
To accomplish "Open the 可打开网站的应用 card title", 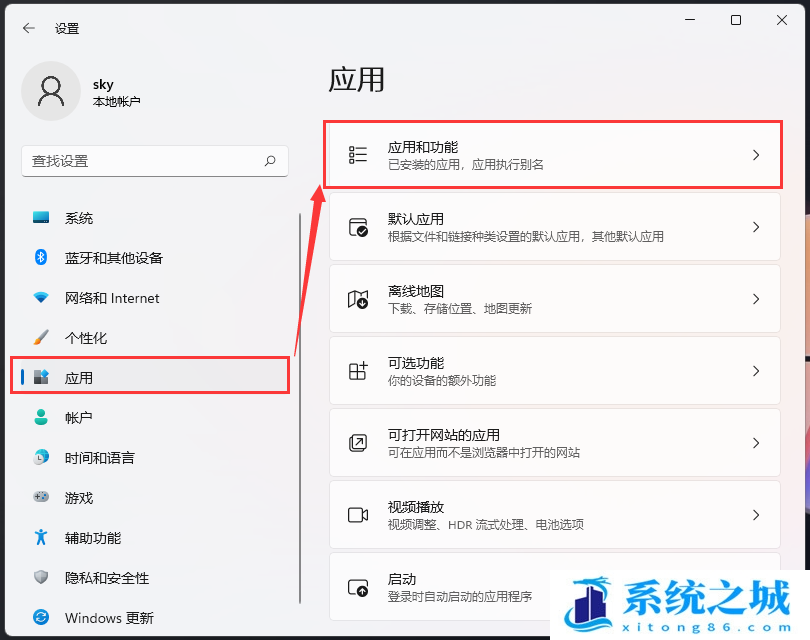I will [x=444, y=435].
